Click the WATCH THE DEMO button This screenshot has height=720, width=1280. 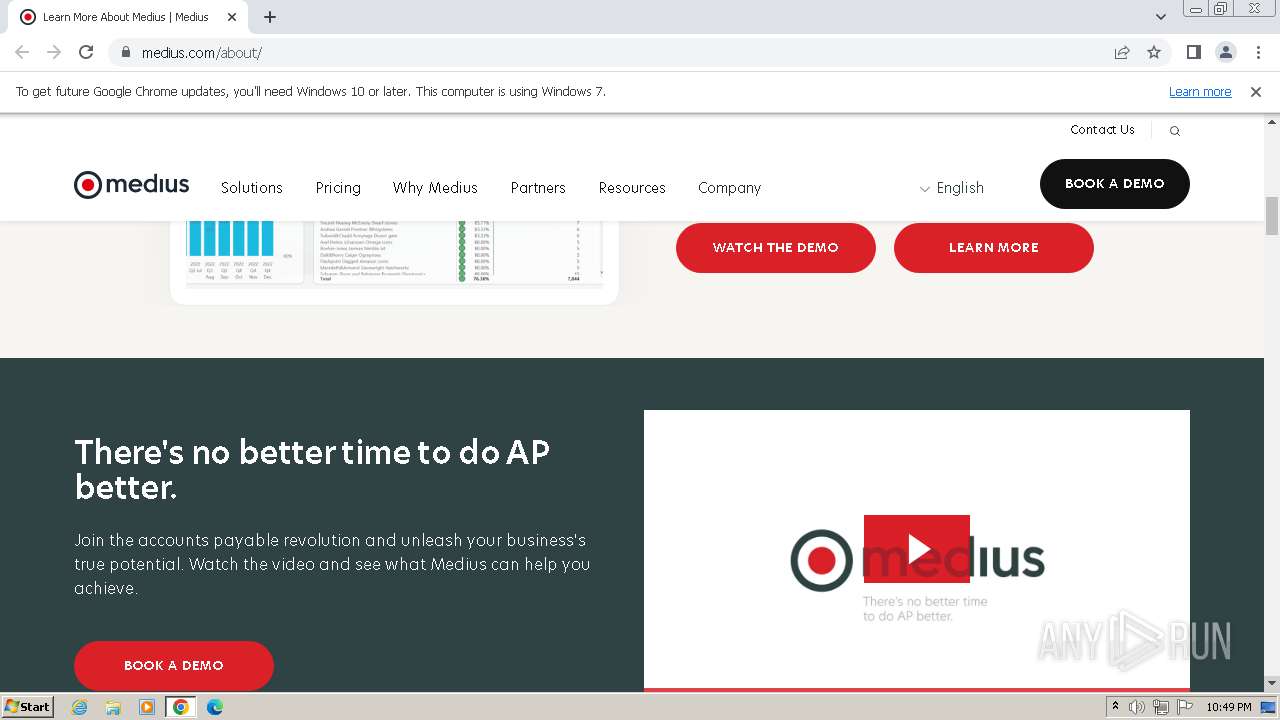tap(776, 247)
